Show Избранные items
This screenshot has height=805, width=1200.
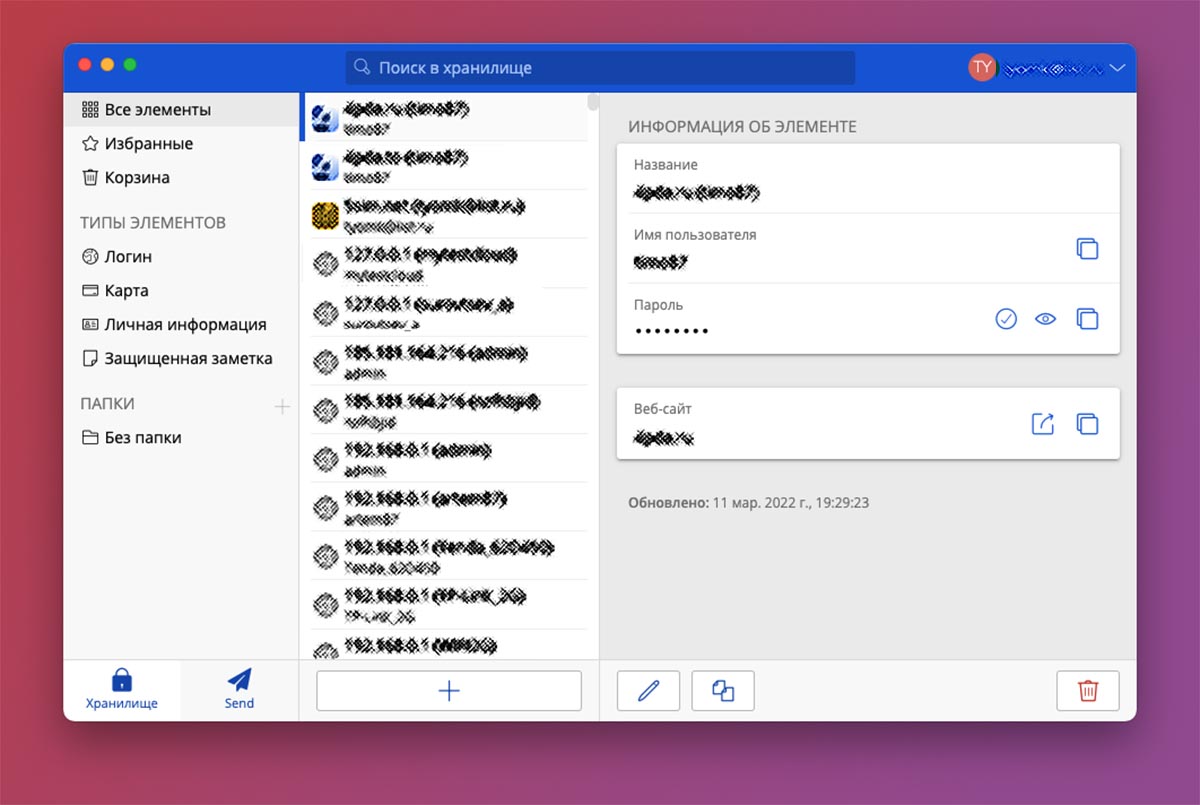(148, 144)
